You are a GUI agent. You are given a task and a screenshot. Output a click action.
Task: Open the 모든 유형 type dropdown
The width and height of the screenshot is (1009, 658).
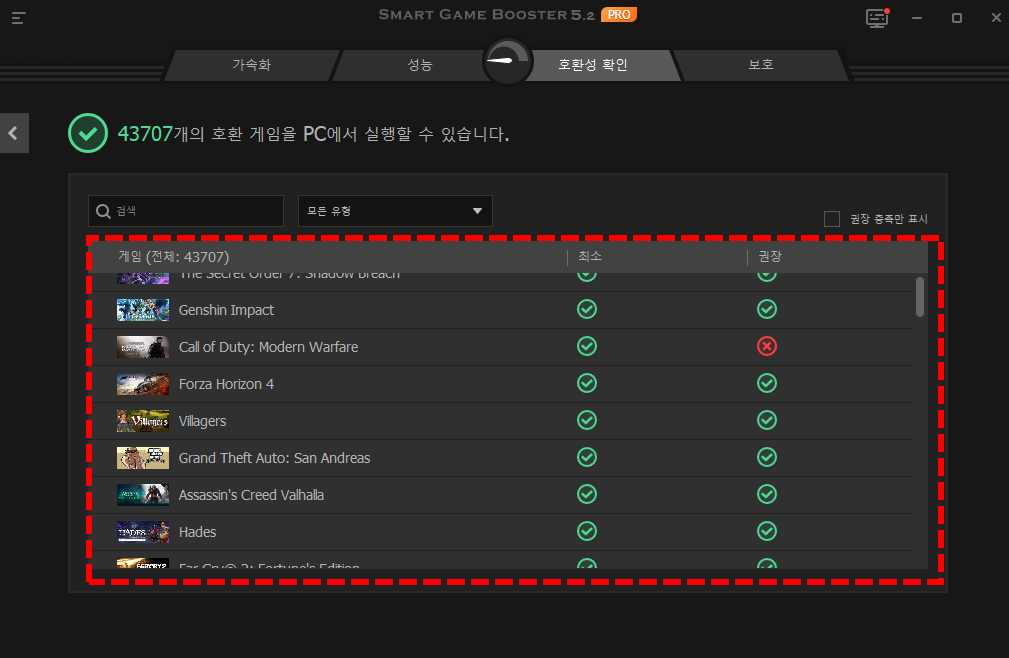(395, 211)
